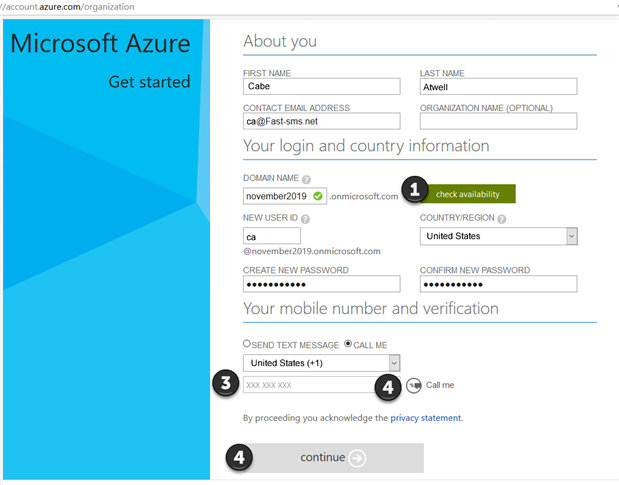Click the Domain Name field with november2019

click(285, 196)
